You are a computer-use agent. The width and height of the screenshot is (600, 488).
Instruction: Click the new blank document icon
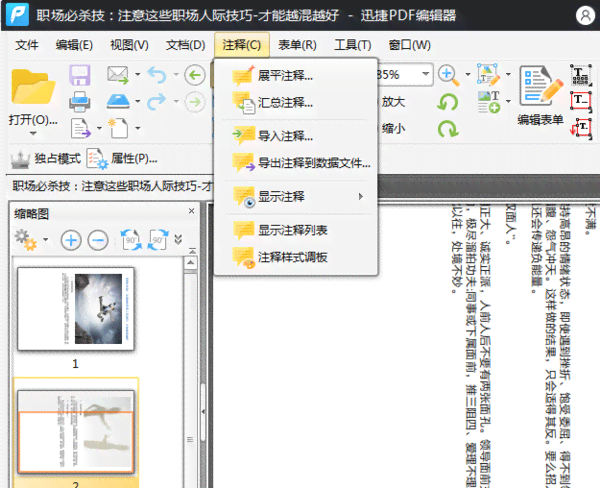click(x=118, y=128)
